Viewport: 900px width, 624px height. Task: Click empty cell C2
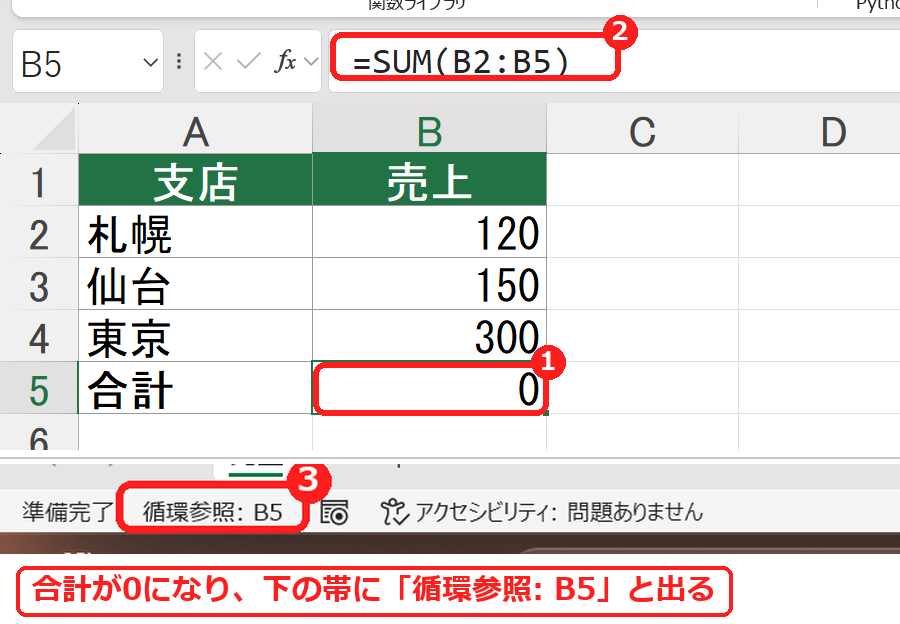point(642,232)
